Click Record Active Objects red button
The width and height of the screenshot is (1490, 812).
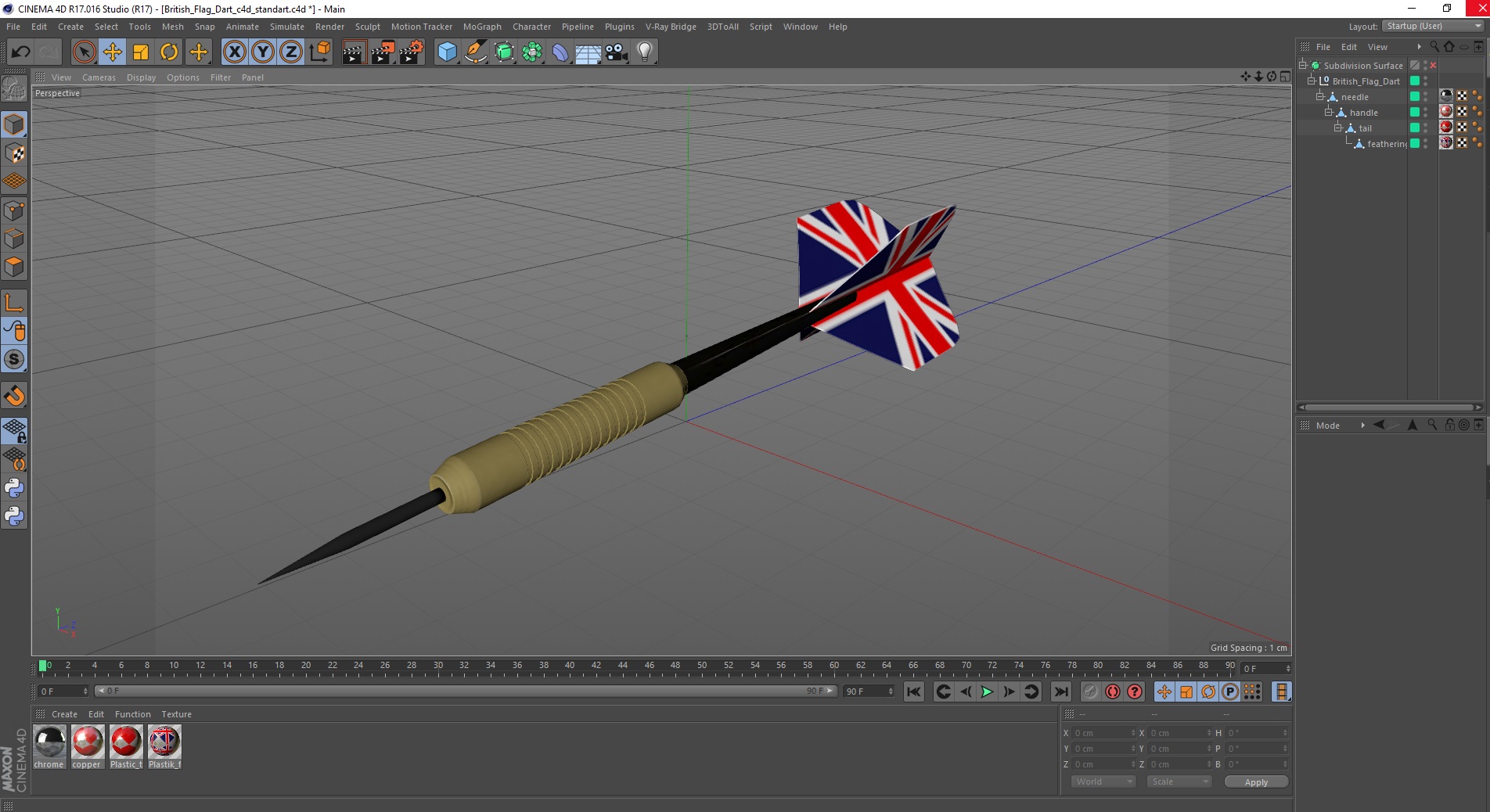pos(1090,692)
